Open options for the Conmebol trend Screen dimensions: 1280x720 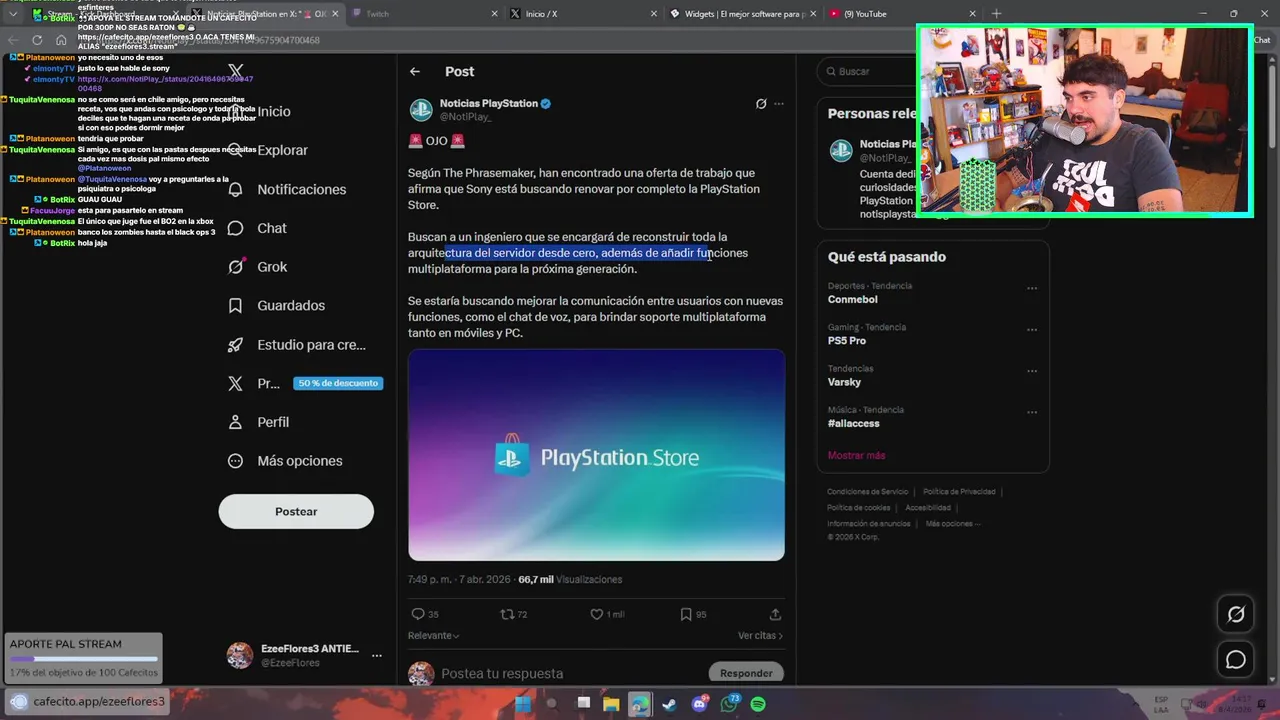coord(1032,288)
